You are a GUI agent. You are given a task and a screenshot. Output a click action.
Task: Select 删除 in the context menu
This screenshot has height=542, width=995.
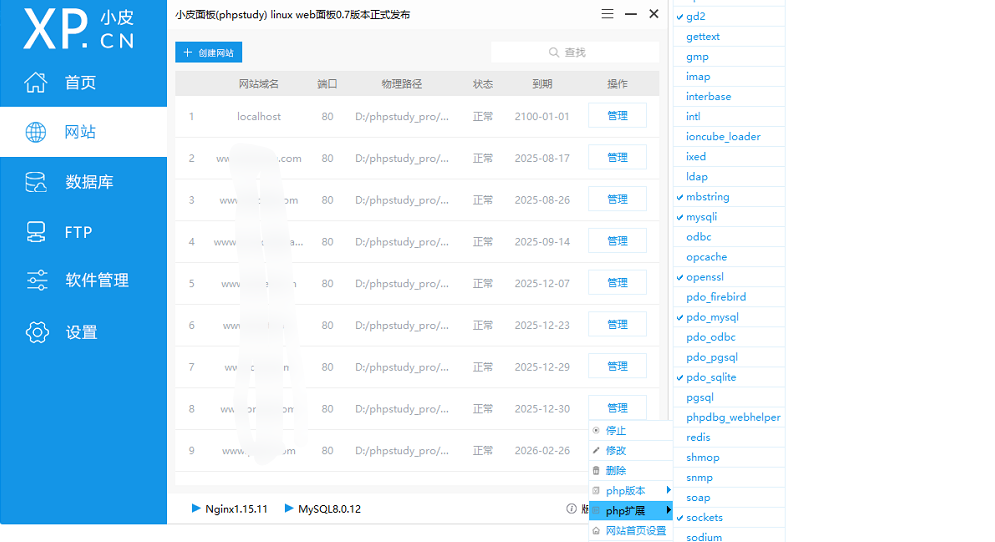coord(616,471)
